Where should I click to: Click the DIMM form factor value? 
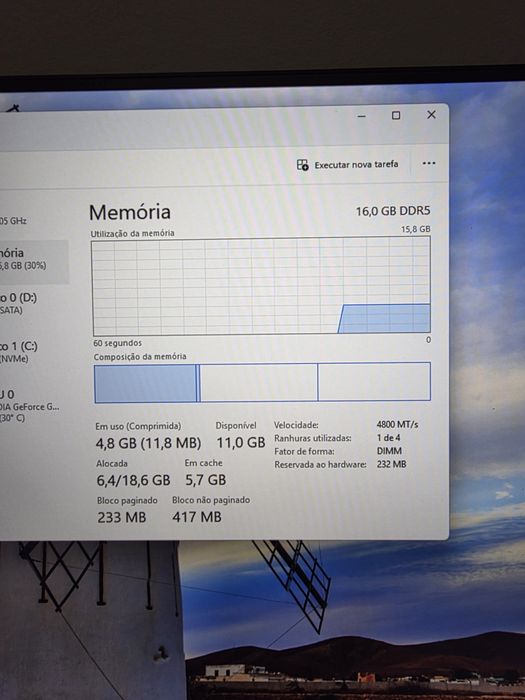click(389, 451)
